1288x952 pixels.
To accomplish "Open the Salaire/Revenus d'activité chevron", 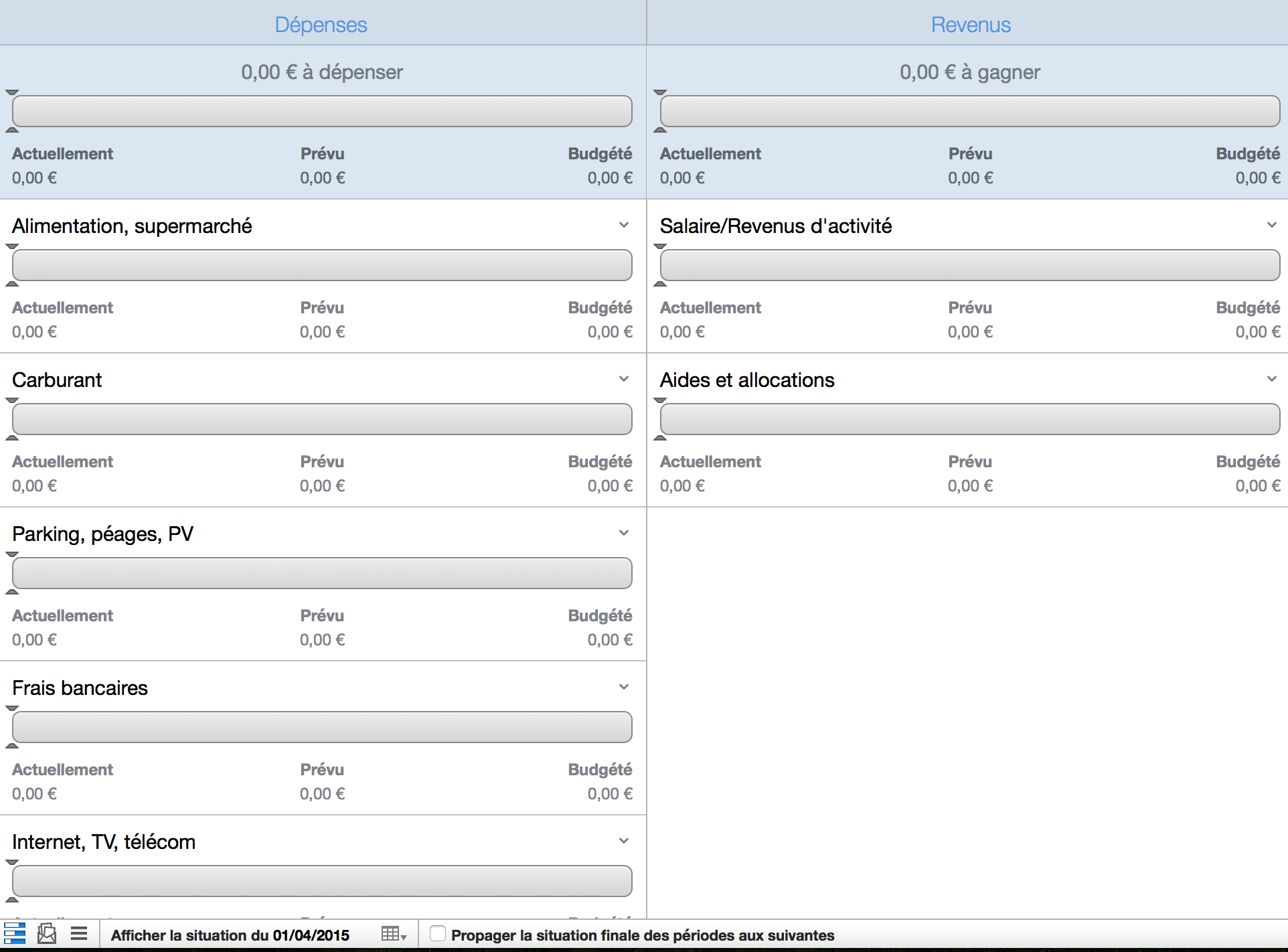I will pos(1272,226).
